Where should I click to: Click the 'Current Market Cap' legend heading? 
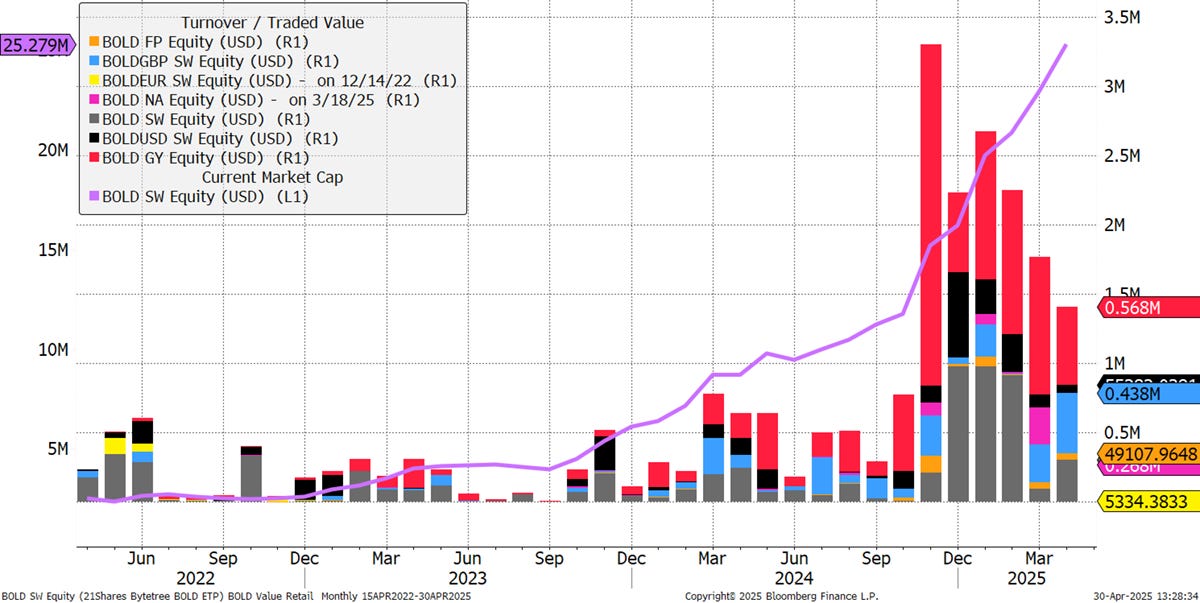pos(273,177)
